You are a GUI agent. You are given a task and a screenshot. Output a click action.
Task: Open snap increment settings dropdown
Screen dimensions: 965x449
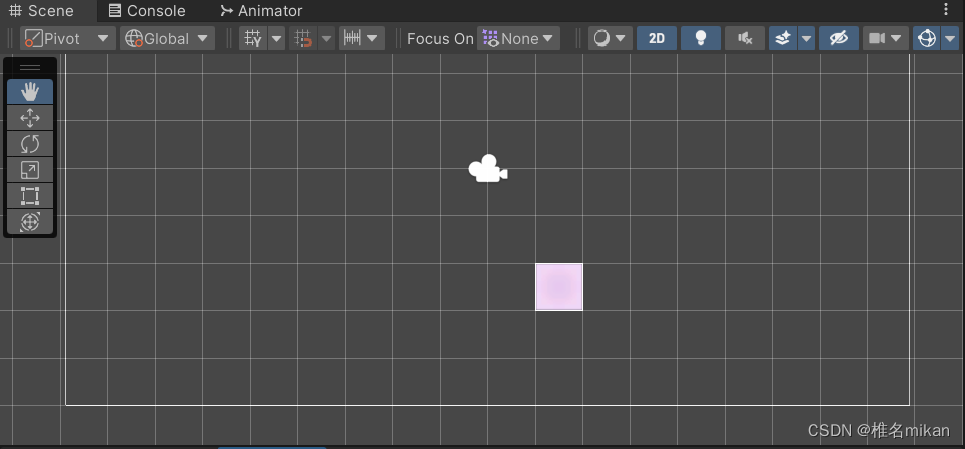point(362,38)
